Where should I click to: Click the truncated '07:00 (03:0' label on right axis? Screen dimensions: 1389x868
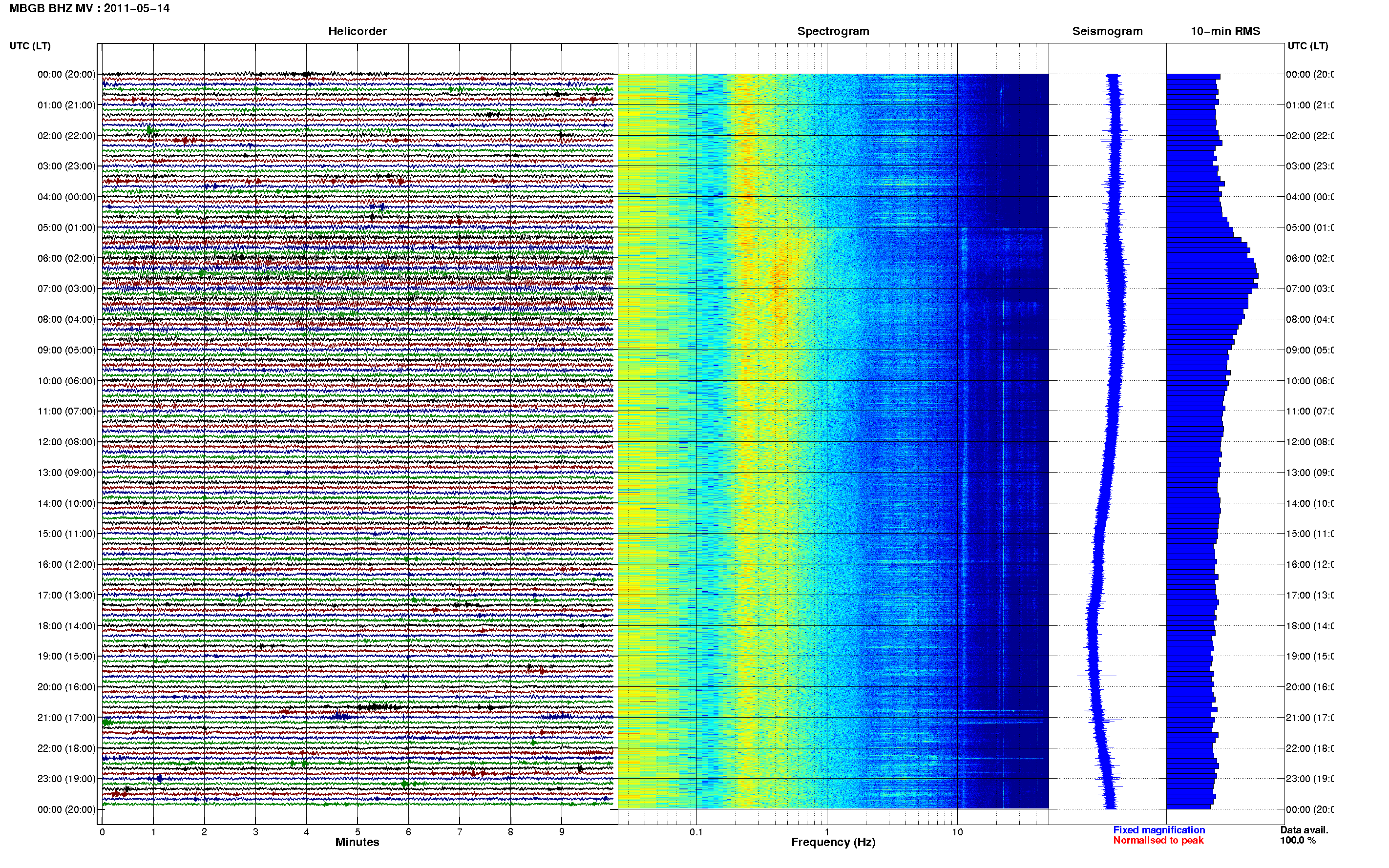[x=1310, y=289]
